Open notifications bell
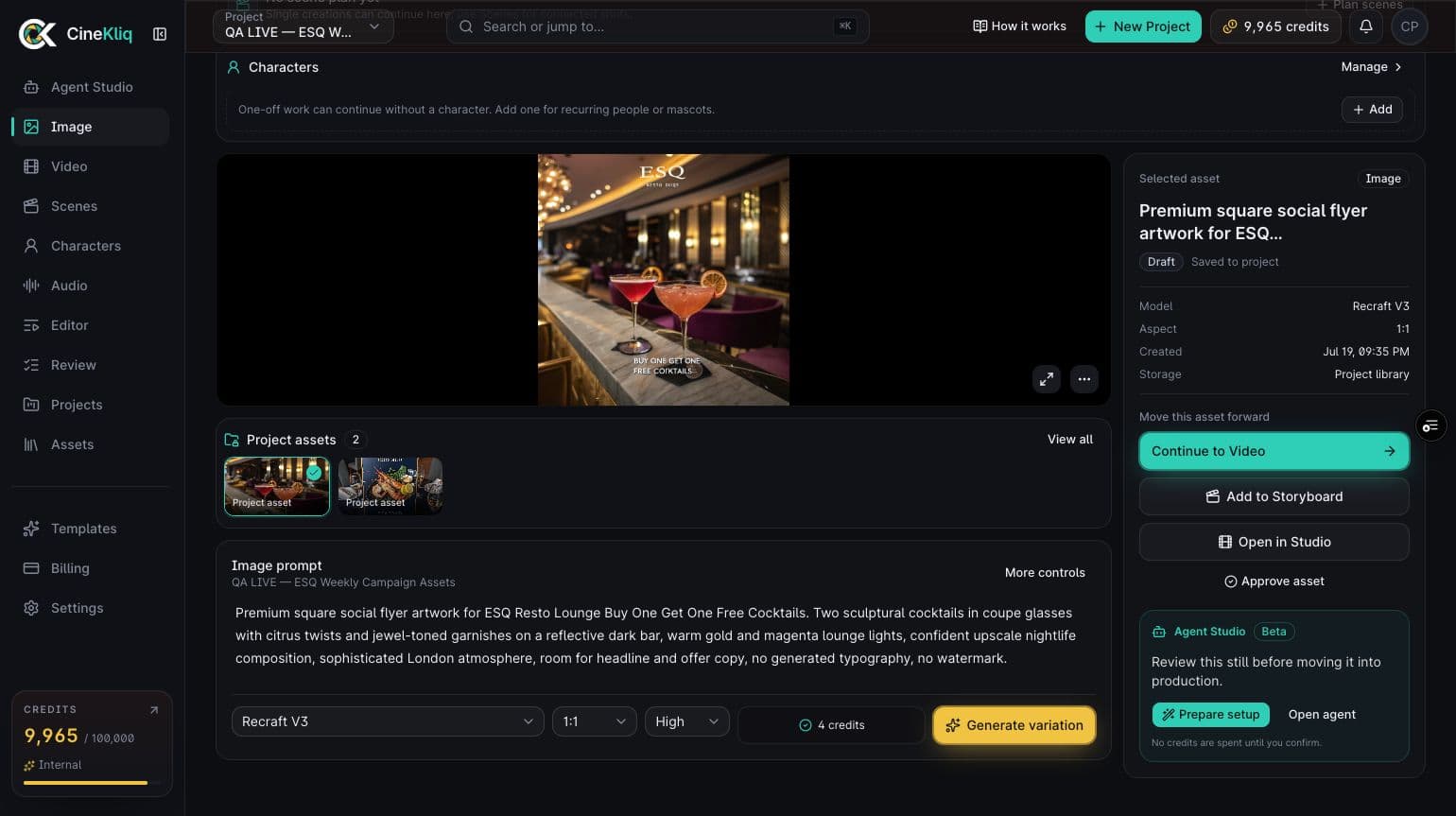The height and width of the screenshot is (816, 1456). (x=1366, y=26)
